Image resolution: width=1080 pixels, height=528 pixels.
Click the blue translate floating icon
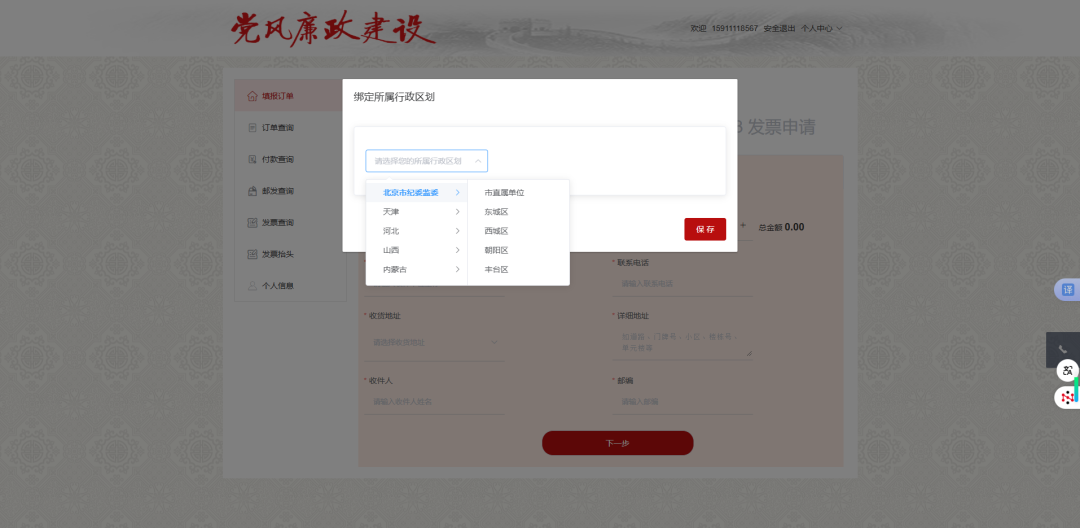pos(1067,290)
